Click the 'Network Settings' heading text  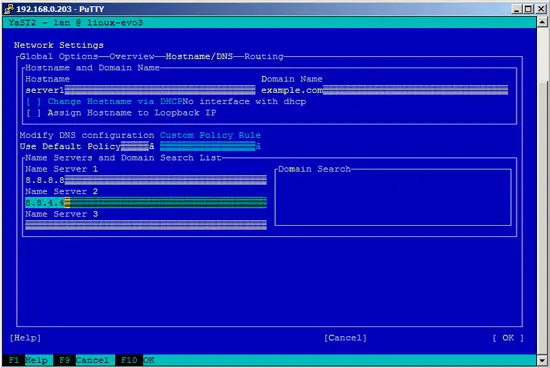point(59,45)
